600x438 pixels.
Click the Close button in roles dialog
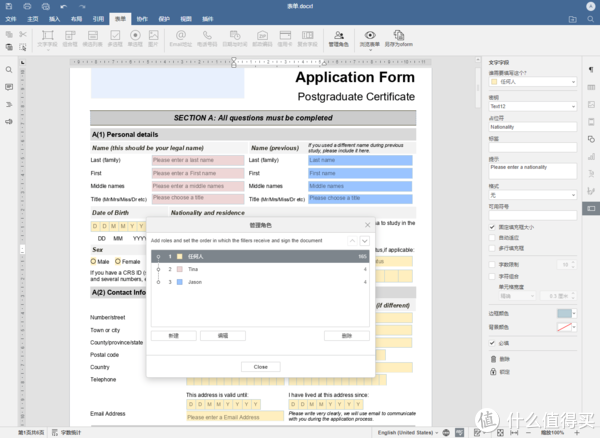(x=261, y=367)
